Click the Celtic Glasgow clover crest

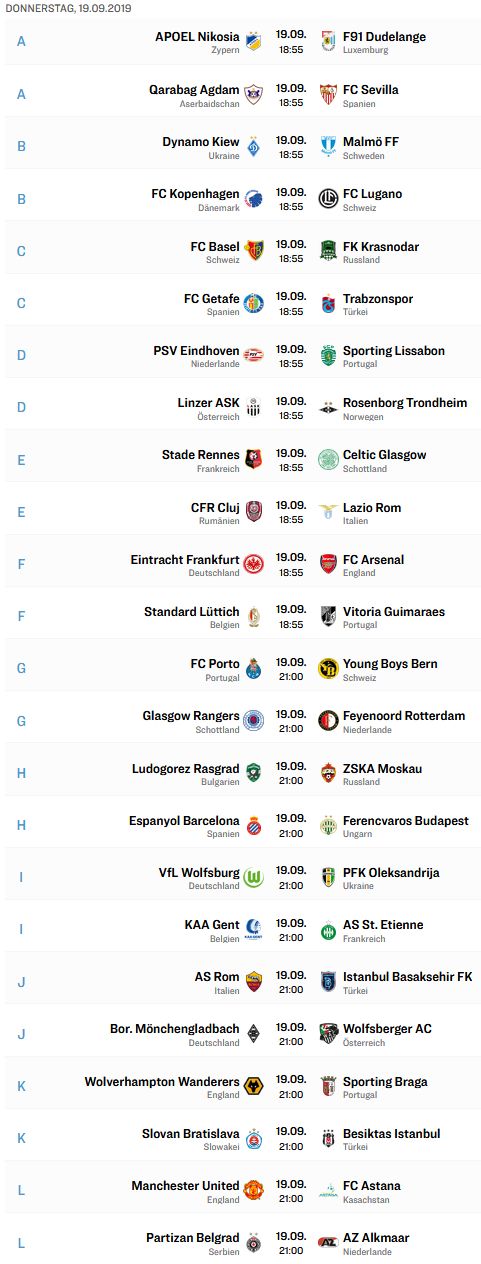pyautogui.click(x=328, y=460)
